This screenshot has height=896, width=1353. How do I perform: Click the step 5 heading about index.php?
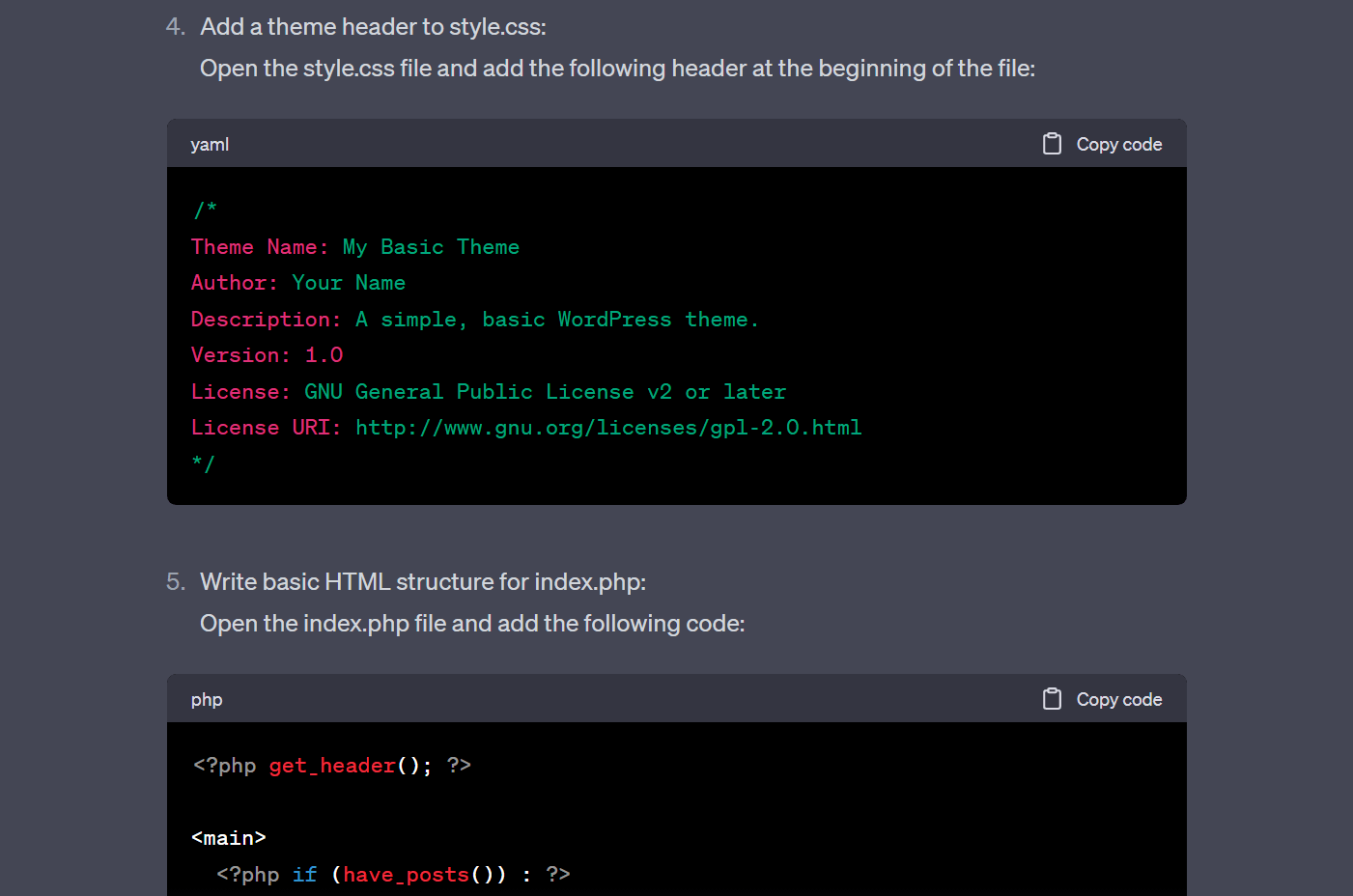click(x=423, y=581)
